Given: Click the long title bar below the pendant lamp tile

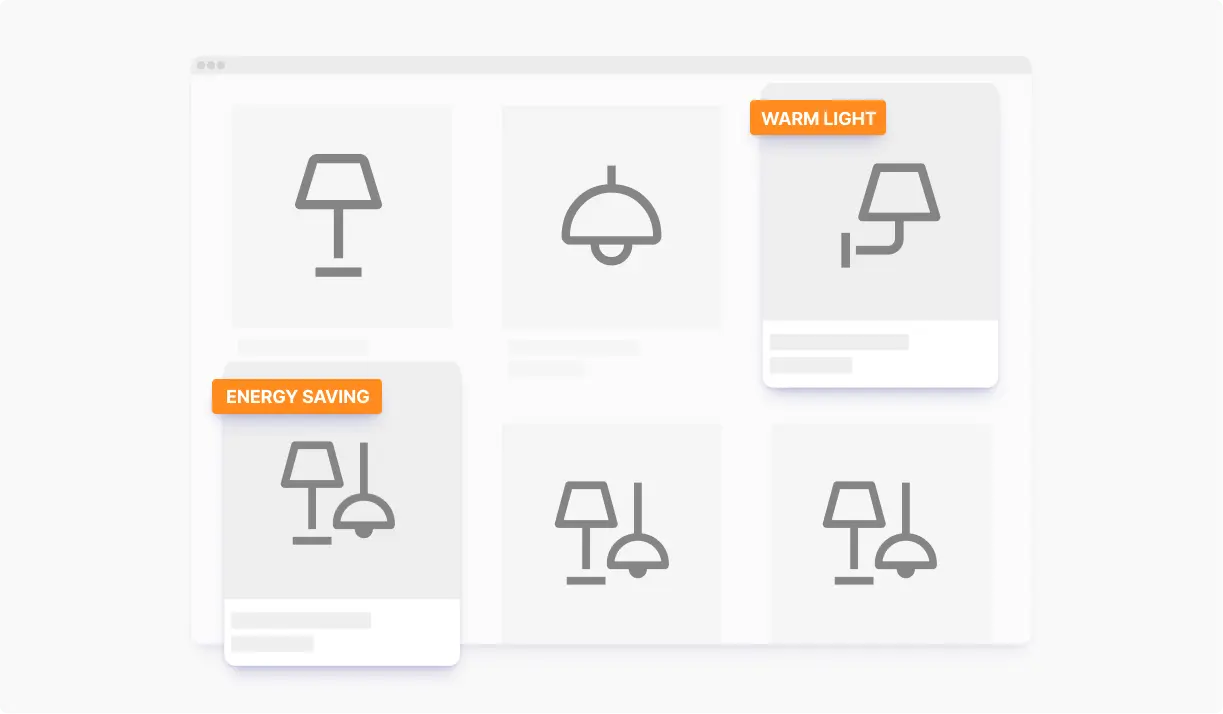Looking at the screenshot, I should tap(573, 347).
